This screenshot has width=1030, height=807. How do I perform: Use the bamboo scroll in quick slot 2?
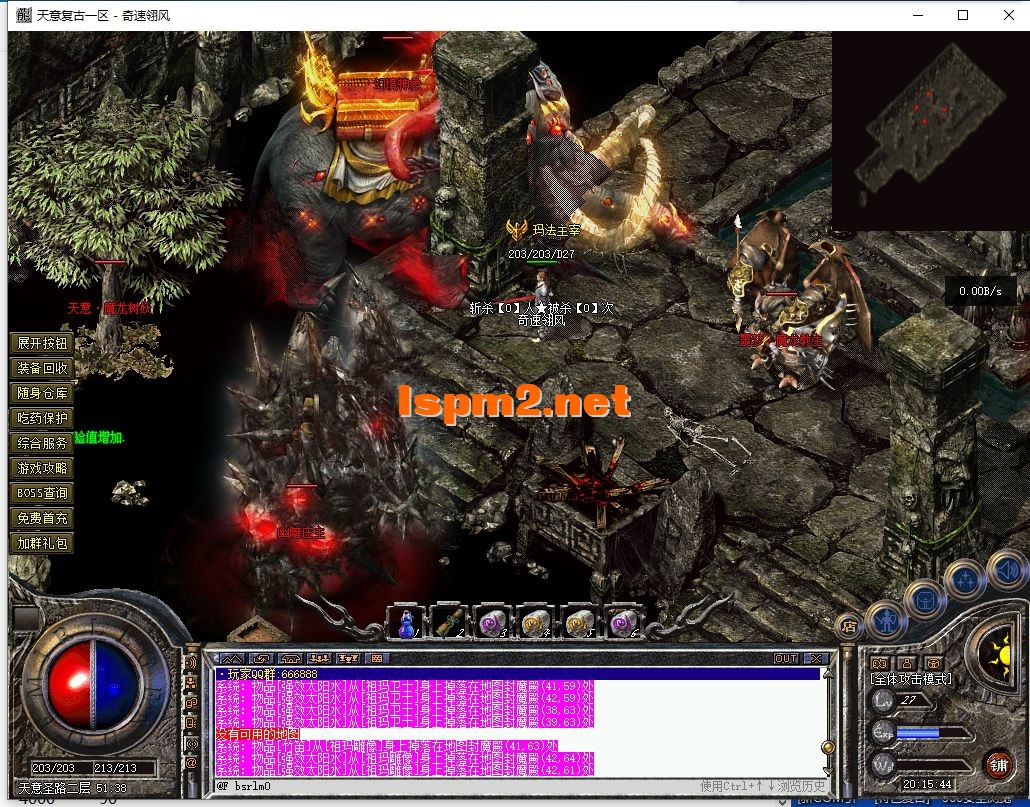click(450, 622)
